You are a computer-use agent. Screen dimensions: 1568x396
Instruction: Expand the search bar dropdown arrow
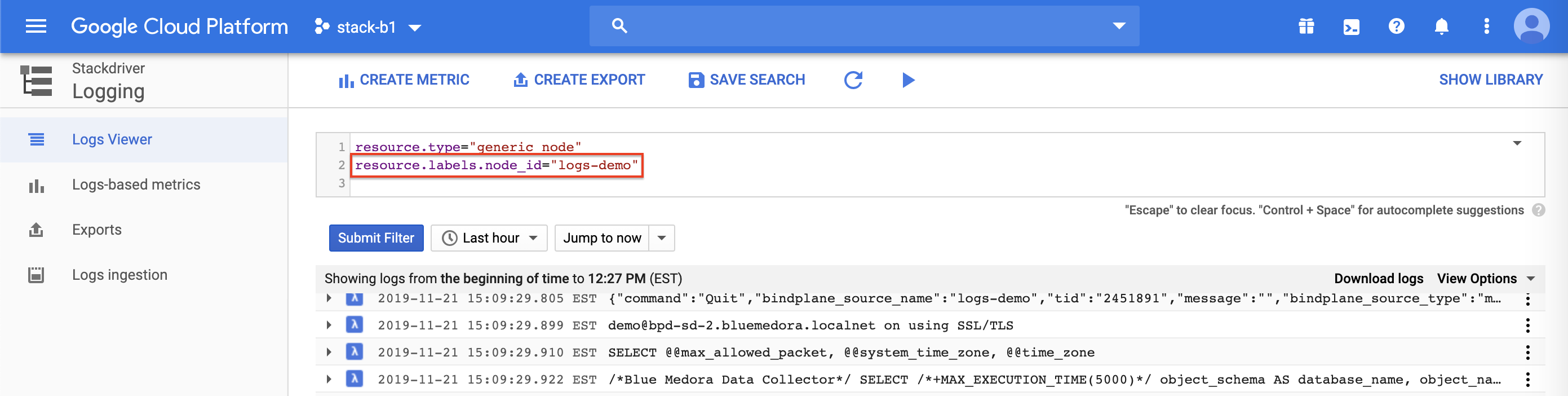1119,25
